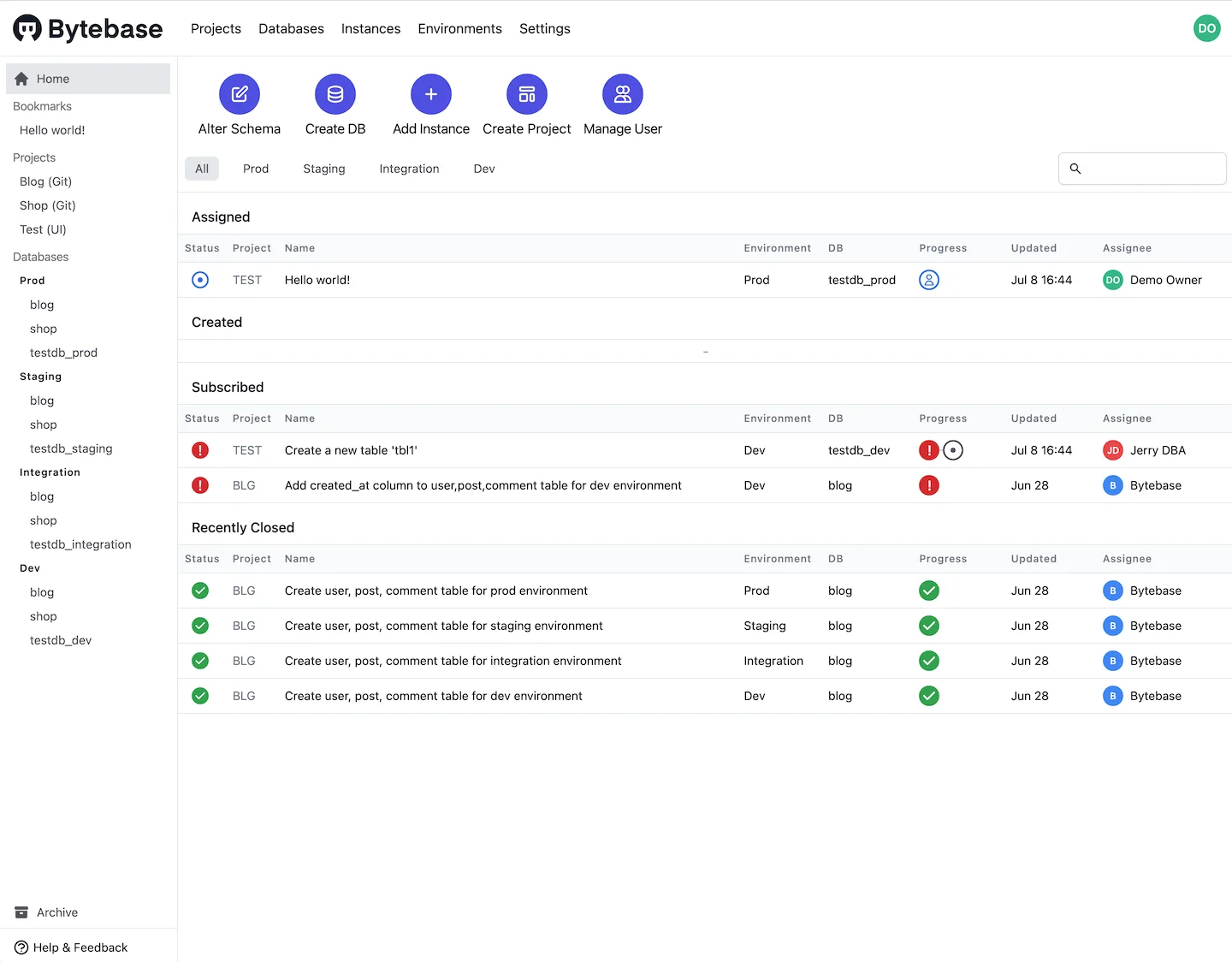Open testdb_staging database in the sidebar
1232x962 pixels.
tap(71, 448)
